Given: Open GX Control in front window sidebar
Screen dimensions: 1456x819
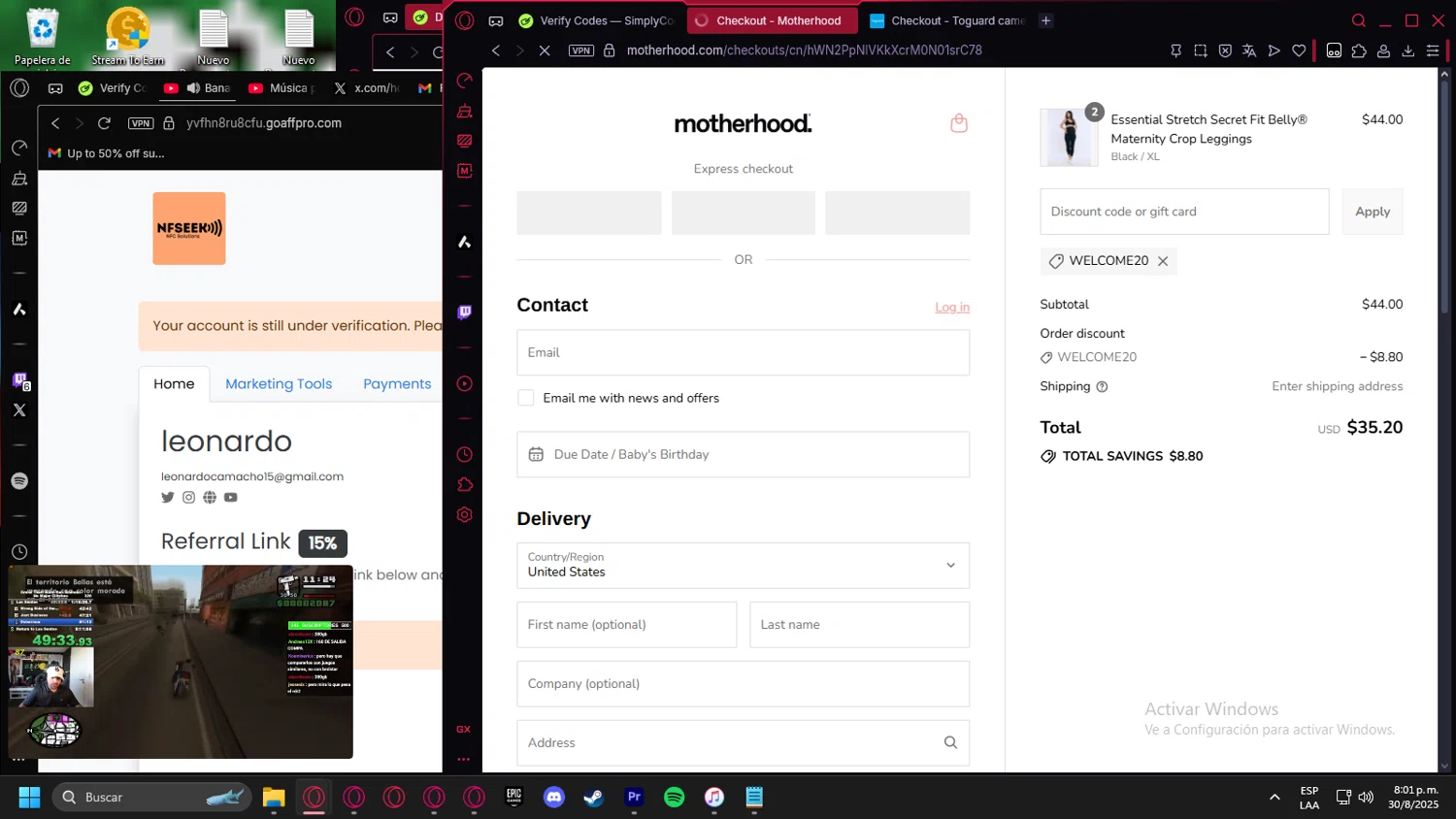Looking at the screenshot, I should point(465,81).
